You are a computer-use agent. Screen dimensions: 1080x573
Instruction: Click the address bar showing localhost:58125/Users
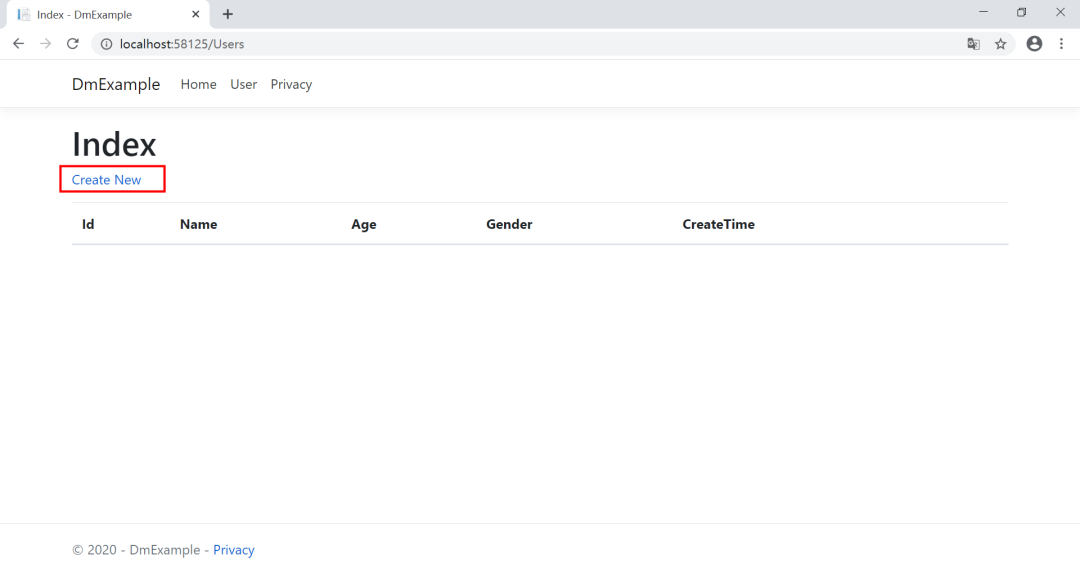(537, 44)
